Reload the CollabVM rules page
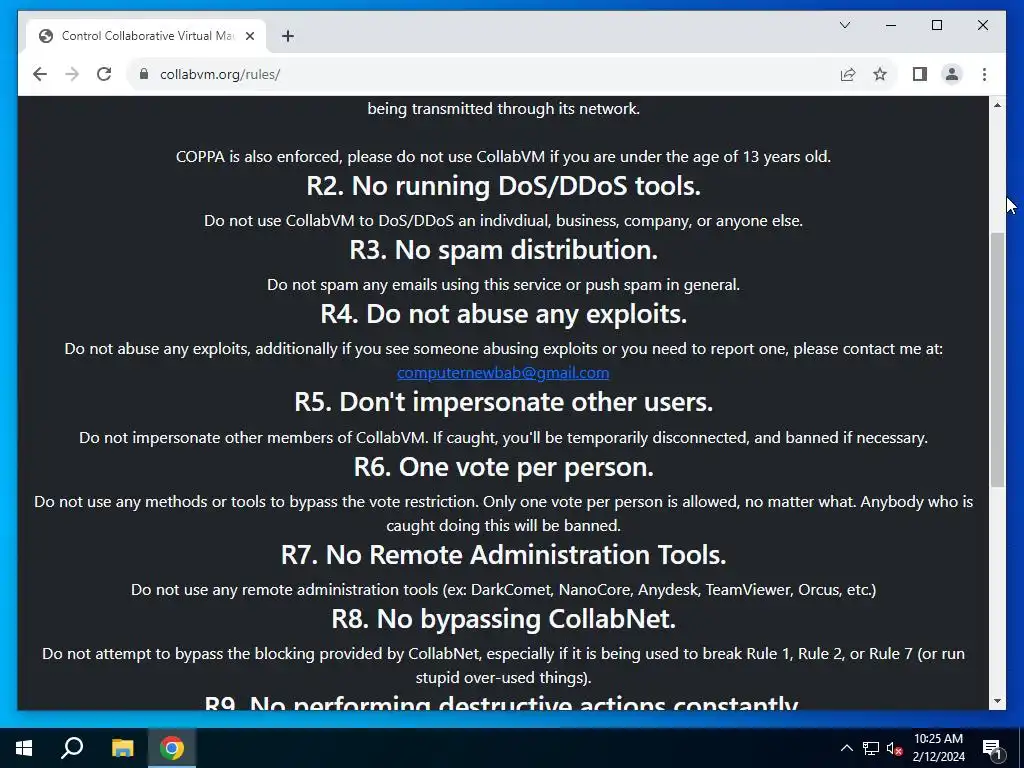 [104, 74]
